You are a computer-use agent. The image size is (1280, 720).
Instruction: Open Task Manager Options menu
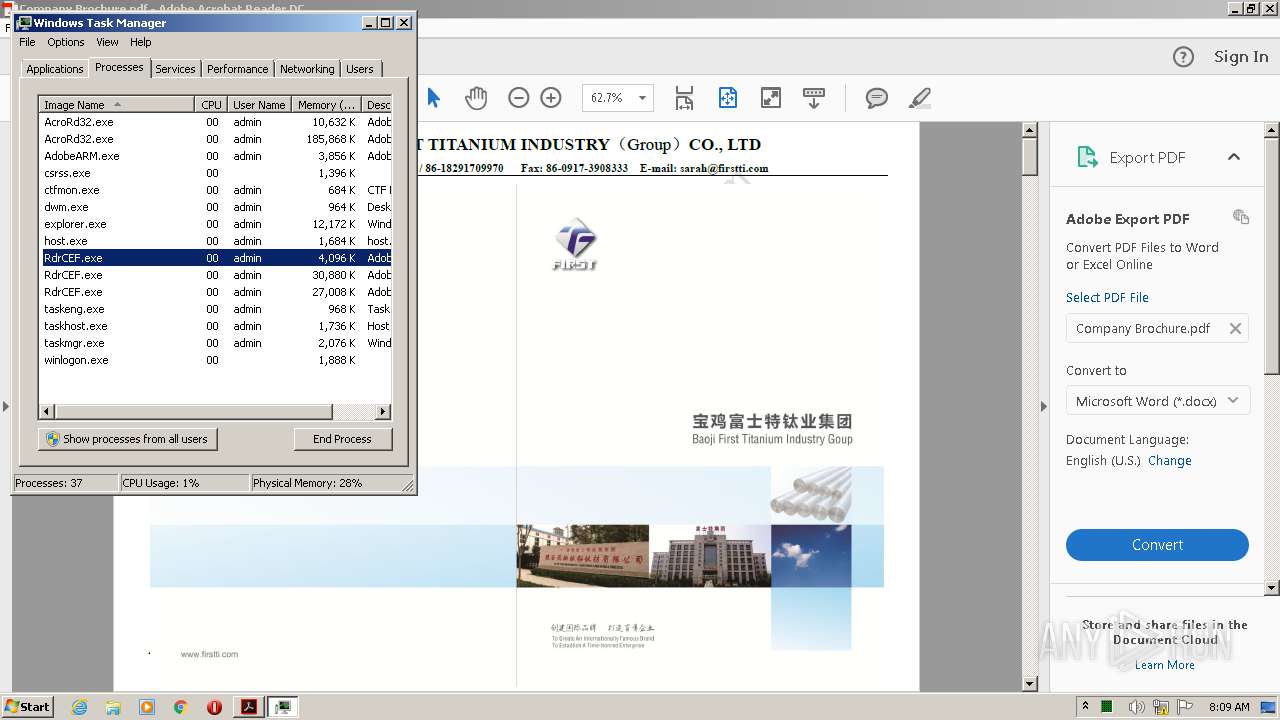[66, 42]
